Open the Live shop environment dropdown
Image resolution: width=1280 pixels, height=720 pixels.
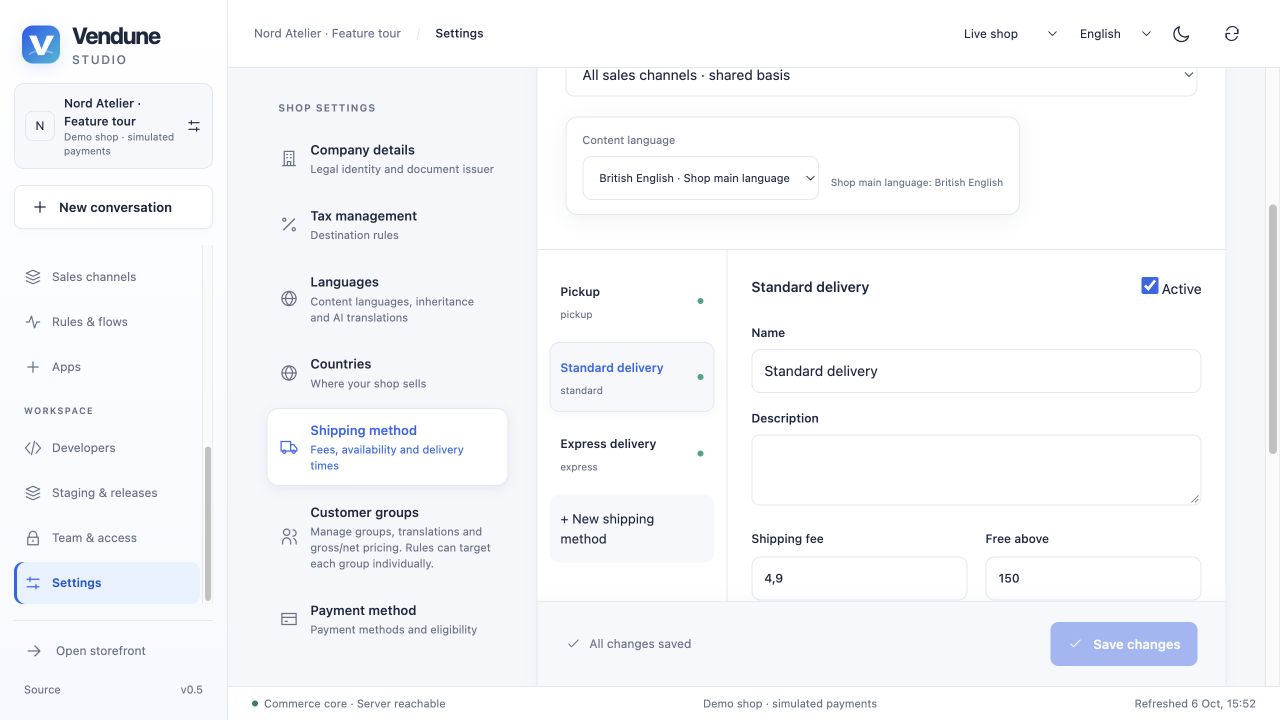pyautogui.click(x=1010, y=34)
